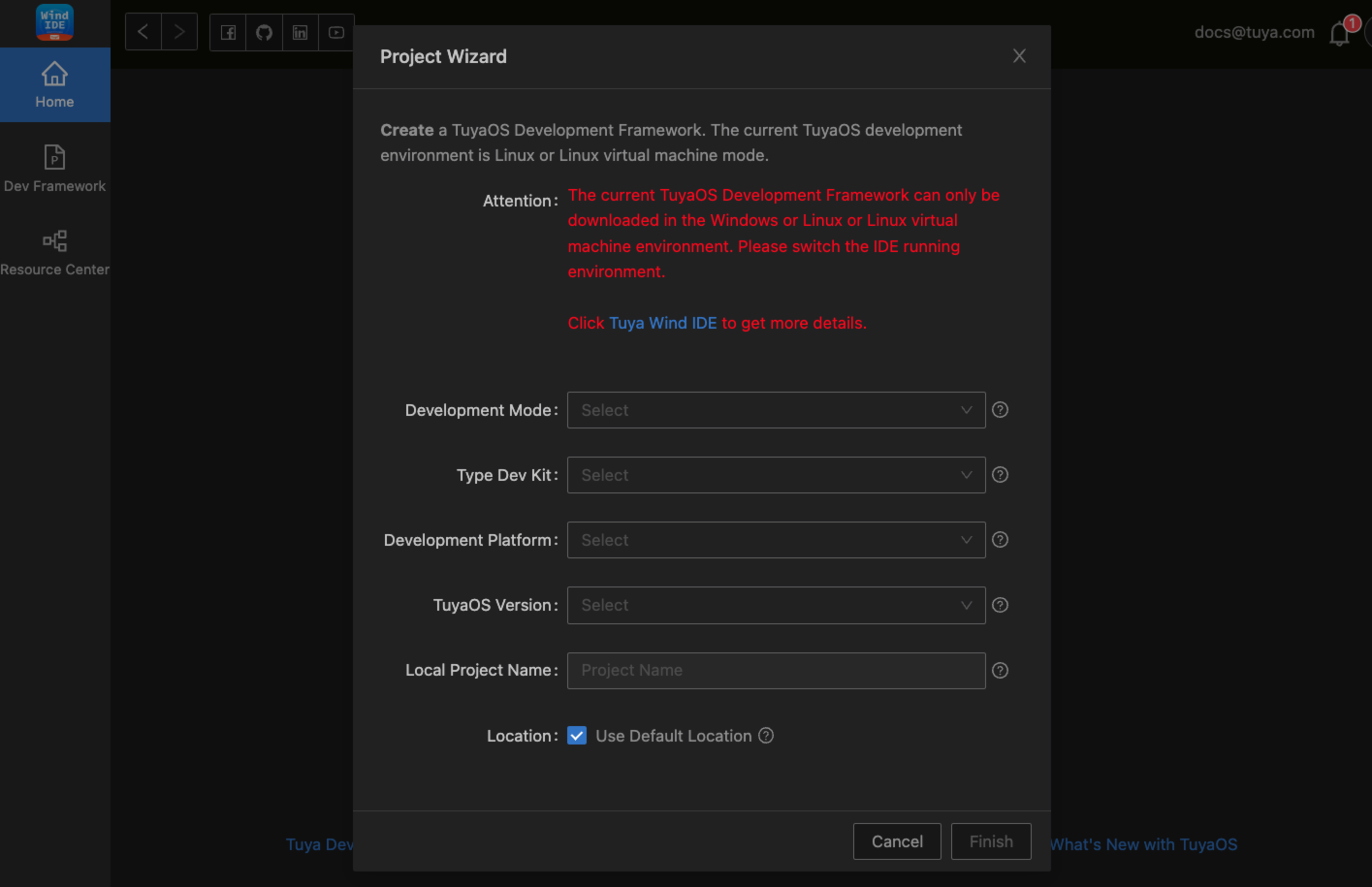Viewport: 1372px width, 887px height.
Task: Go to Home in the sidebar
Action: tap(55, 85)
